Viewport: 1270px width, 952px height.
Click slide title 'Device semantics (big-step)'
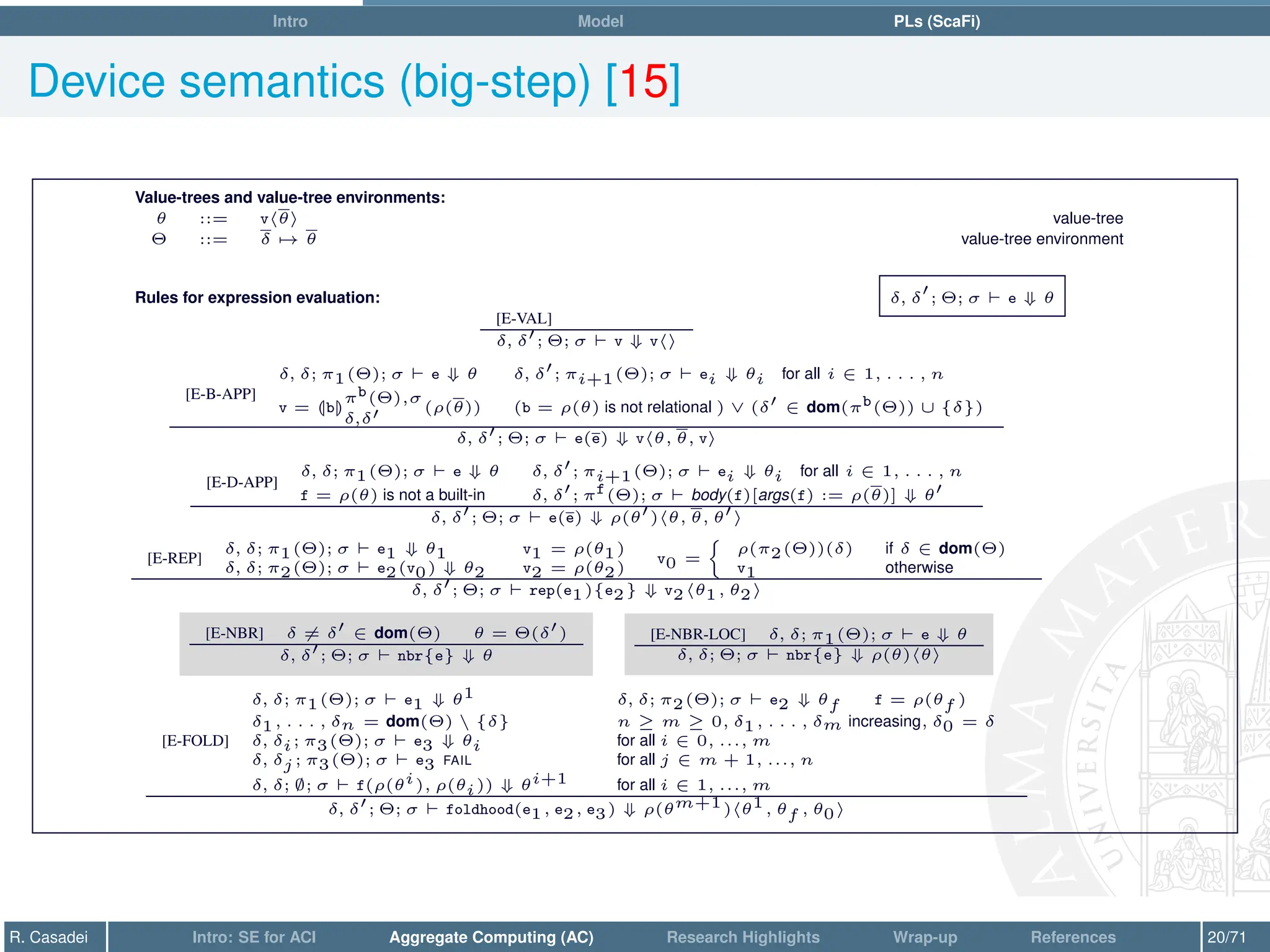[x=309, y=81]
